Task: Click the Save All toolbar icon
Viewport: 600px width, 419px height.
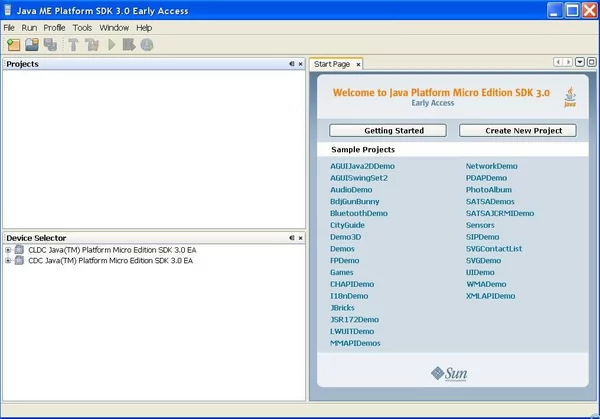Action: (x=50, y=45)
